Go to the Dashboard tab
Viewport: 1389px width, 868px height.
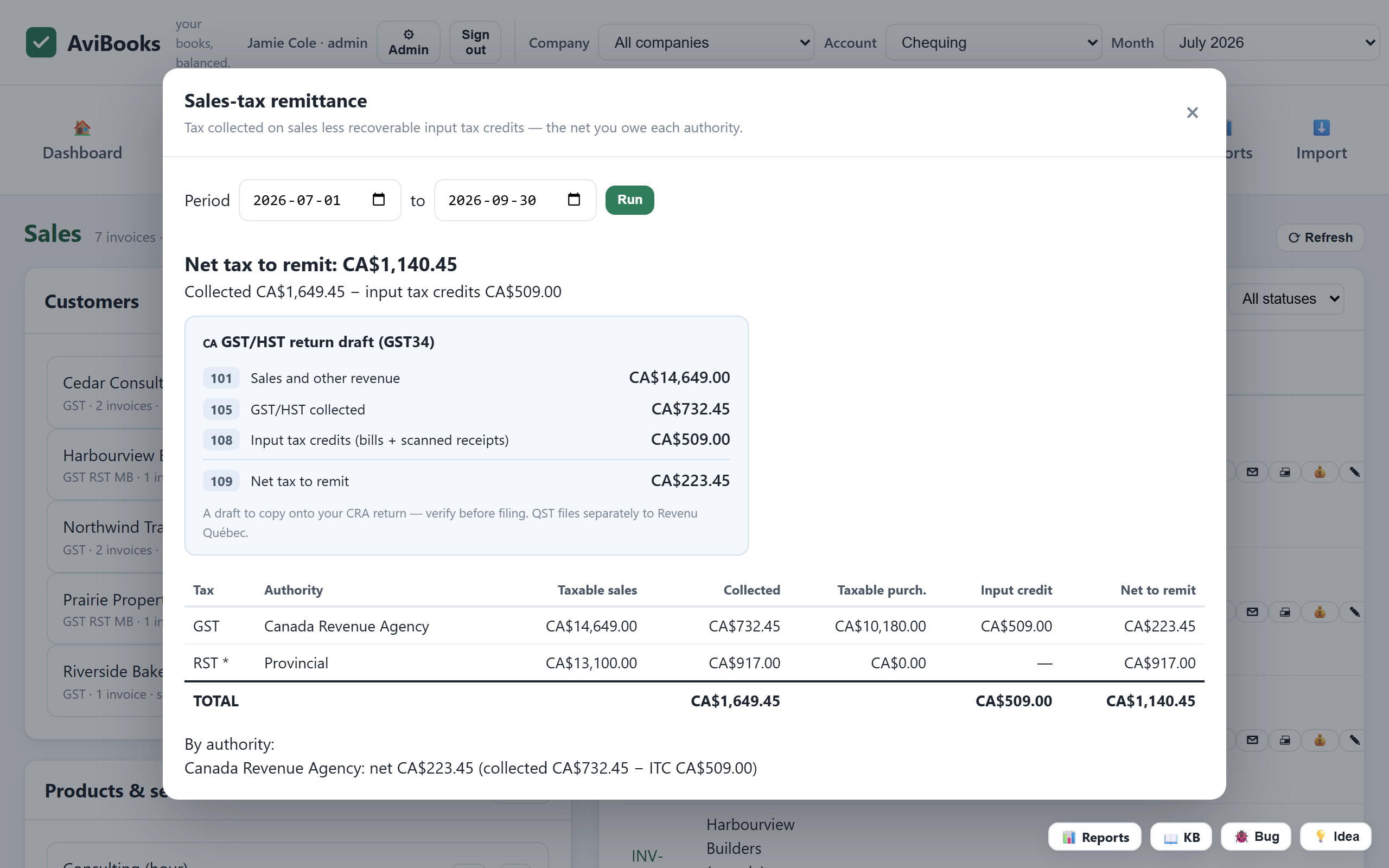coord(82,140)
